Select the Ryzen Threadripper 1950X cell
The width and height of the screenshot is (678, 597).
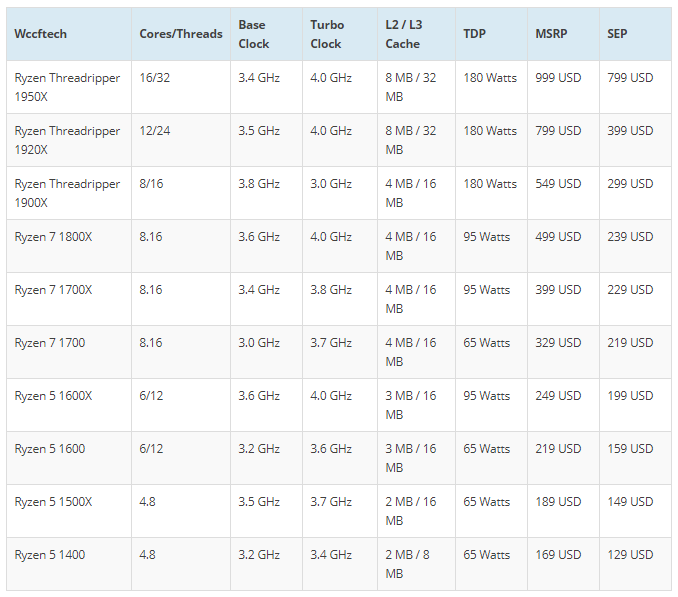pyautogui.click(x=67, y=87)
